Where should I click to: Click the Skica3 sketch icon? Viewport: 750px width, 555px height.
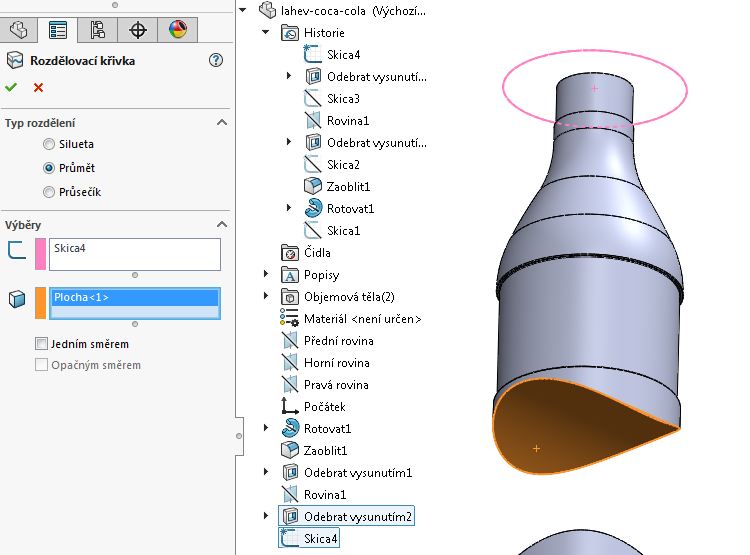313,99
